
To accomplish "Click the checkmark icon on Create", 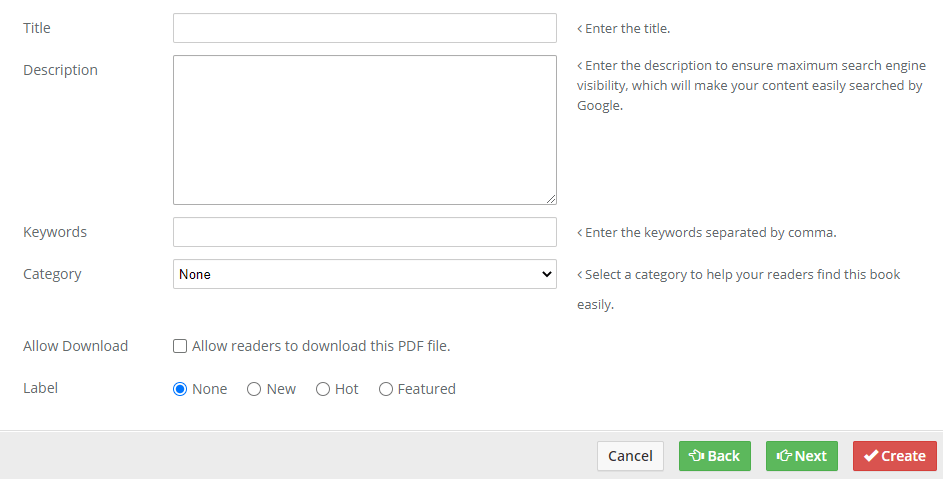I will tap(871, 456).
